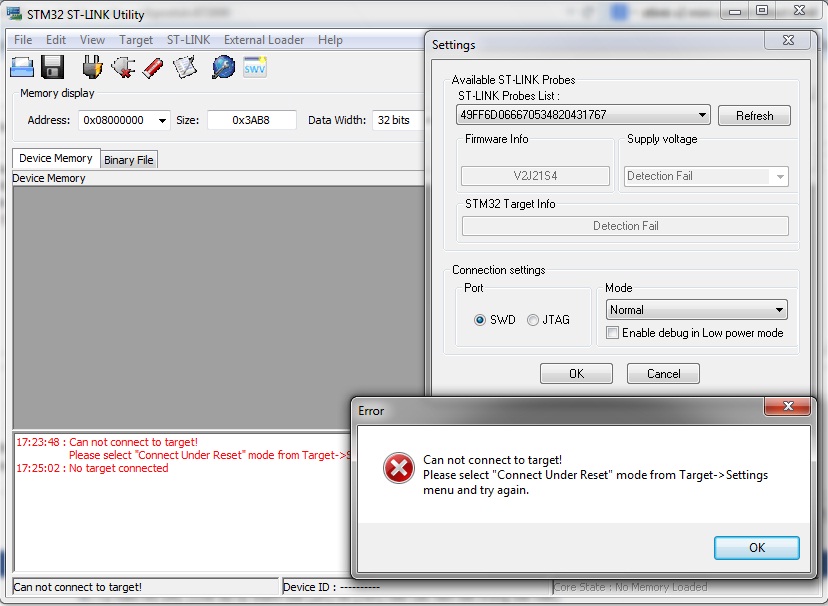Select the JTAG port radio button
This screenshot has height=606, width=828.
(533, 320)
